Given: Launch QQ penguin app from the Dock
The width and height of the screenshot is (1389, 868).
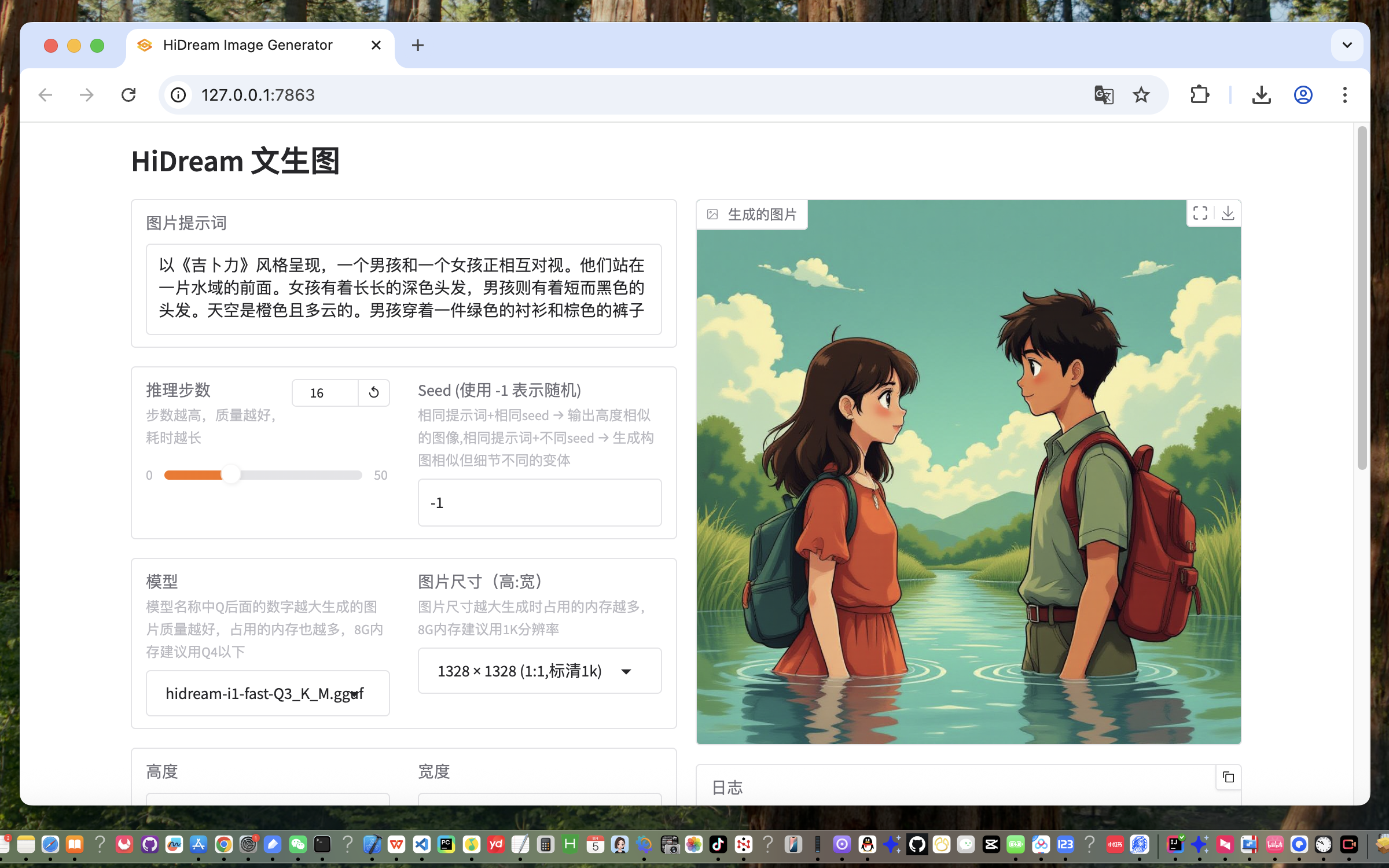Looking at the screenshot, I should pos(867,845).
